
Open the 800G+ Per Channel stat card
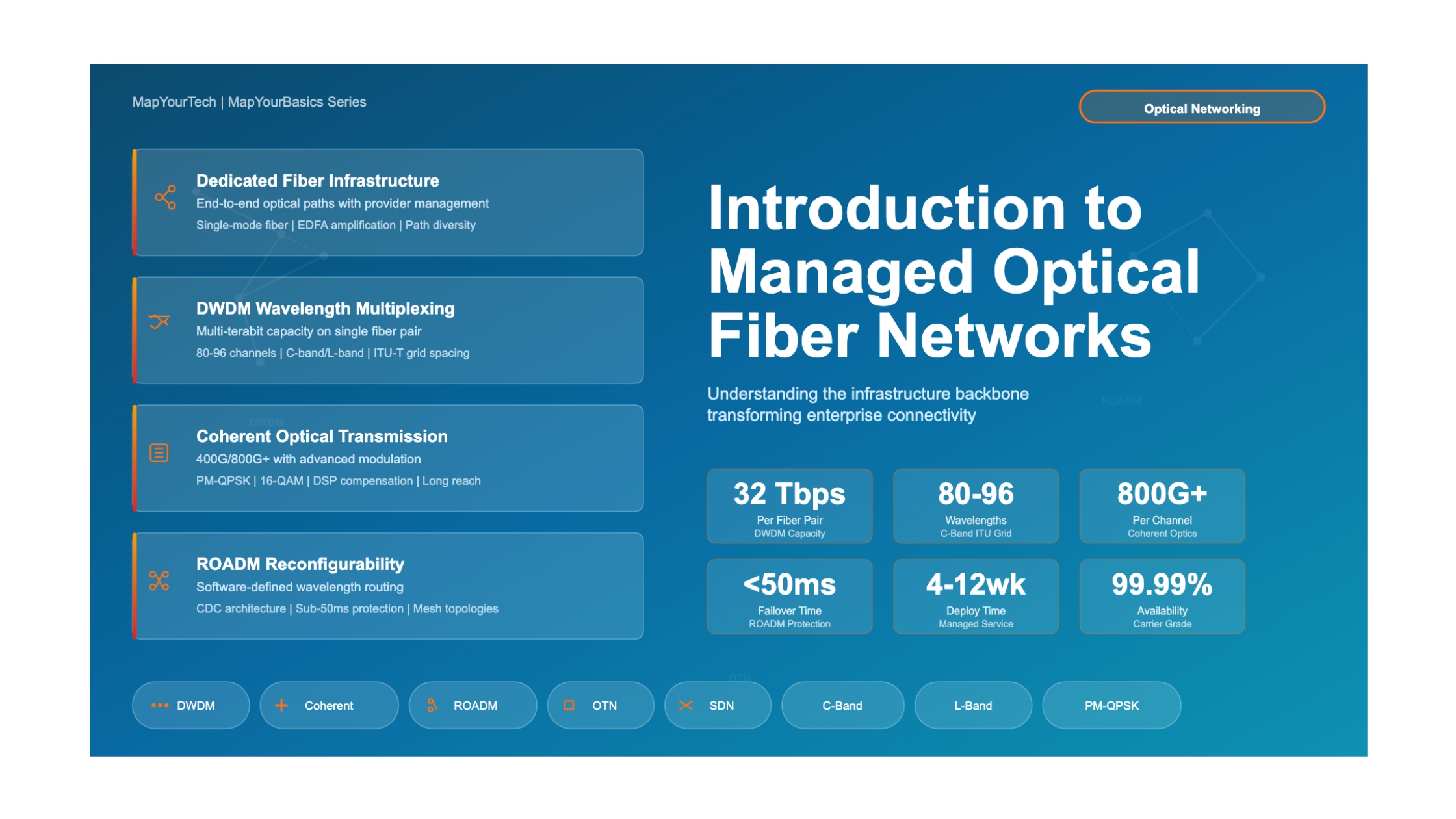pyautogui.click(x=1162, y=506)
